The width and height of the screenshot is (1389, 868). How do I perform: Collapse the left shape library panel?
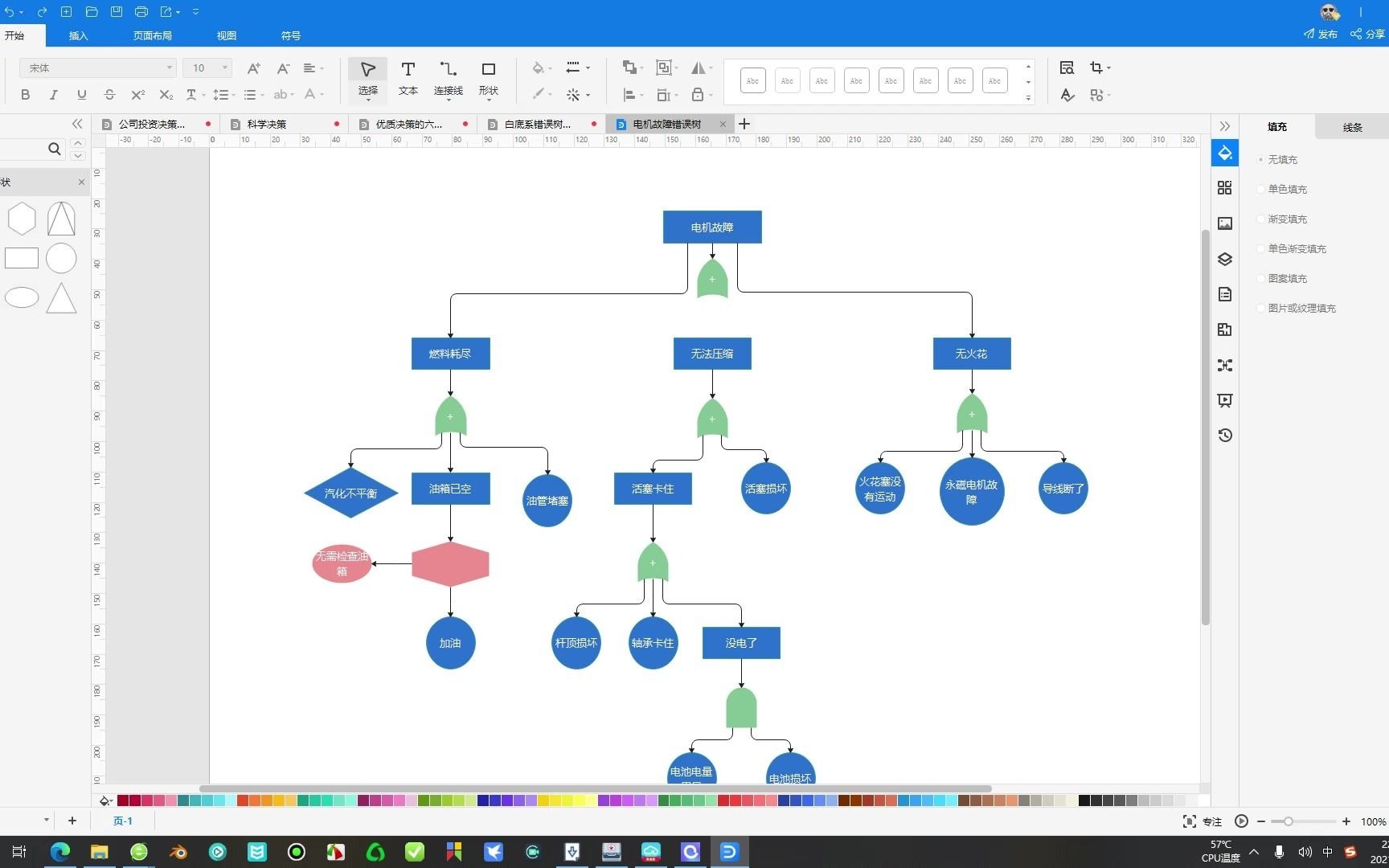pyautogui.click(x=77, y=124)
